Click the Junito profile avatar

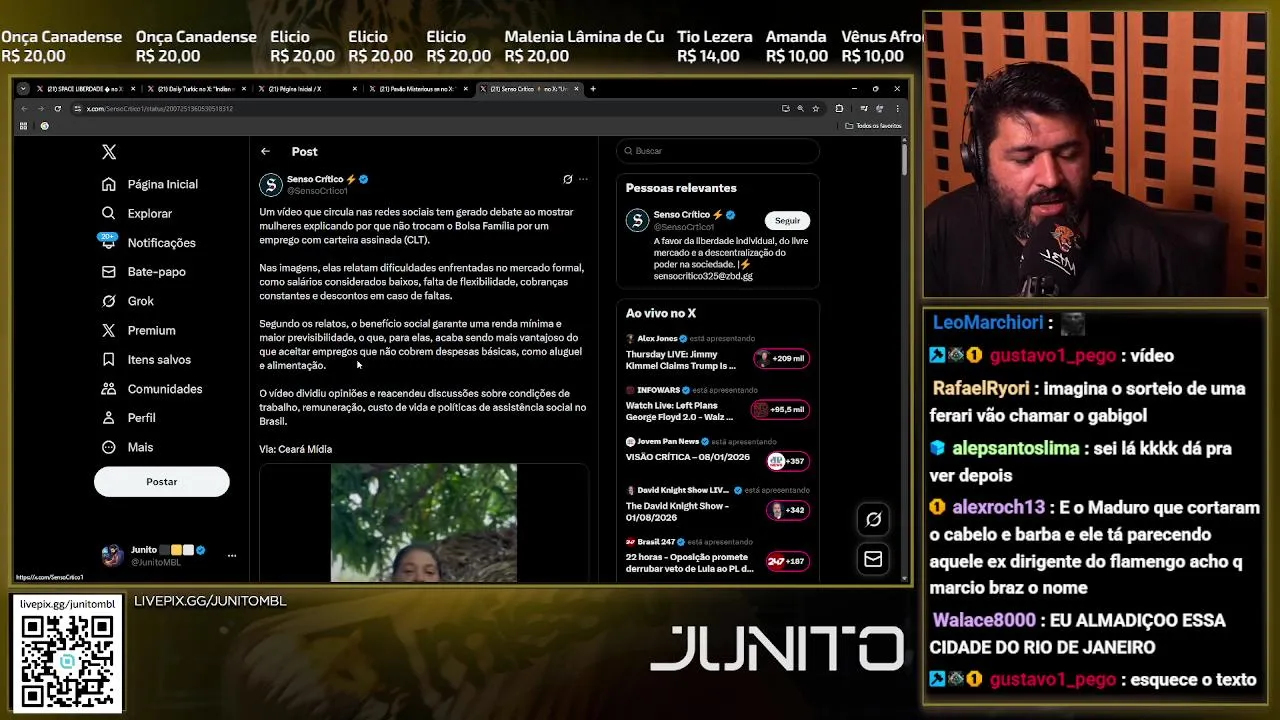[112, 555]
